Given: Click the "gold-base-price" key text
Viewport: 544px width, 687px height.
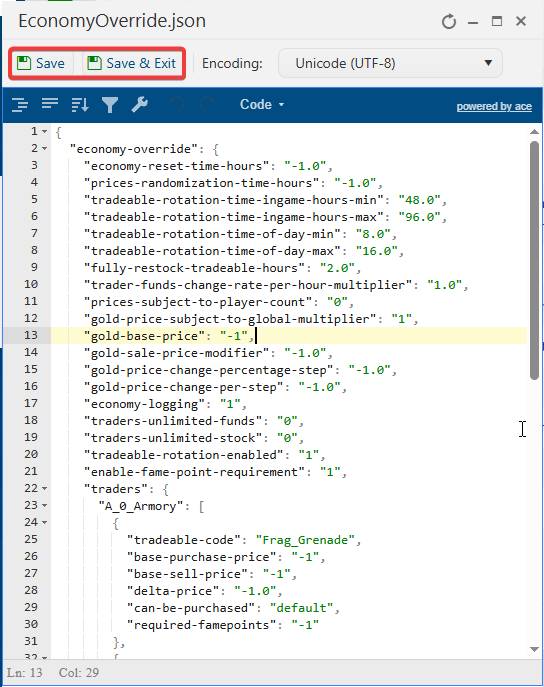Looking at the screenshot, I should pyautogui.click(x=144, y=336).
